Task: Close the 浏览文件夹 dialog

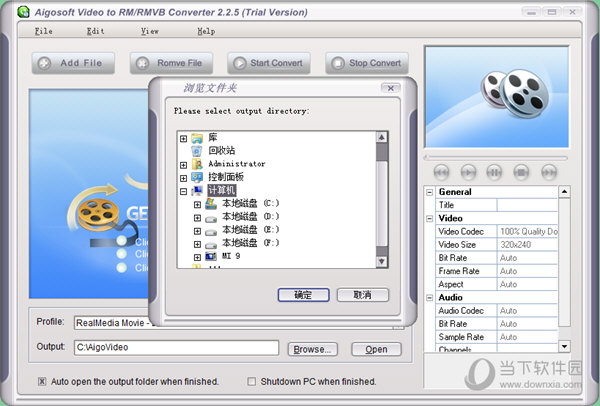Action: click(x=391, y=88)
